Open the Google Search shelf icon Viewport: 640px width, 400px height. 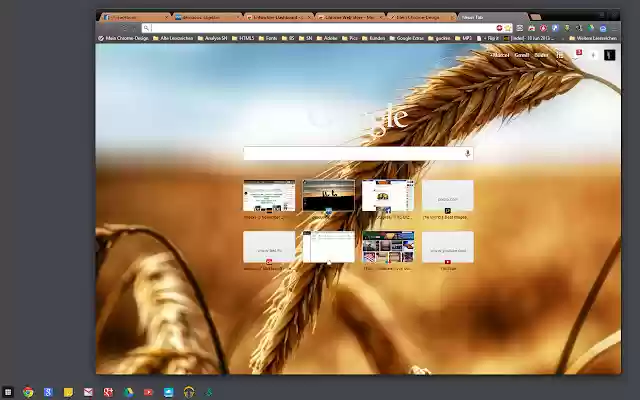pyautogui.click(x=48, y=392)
